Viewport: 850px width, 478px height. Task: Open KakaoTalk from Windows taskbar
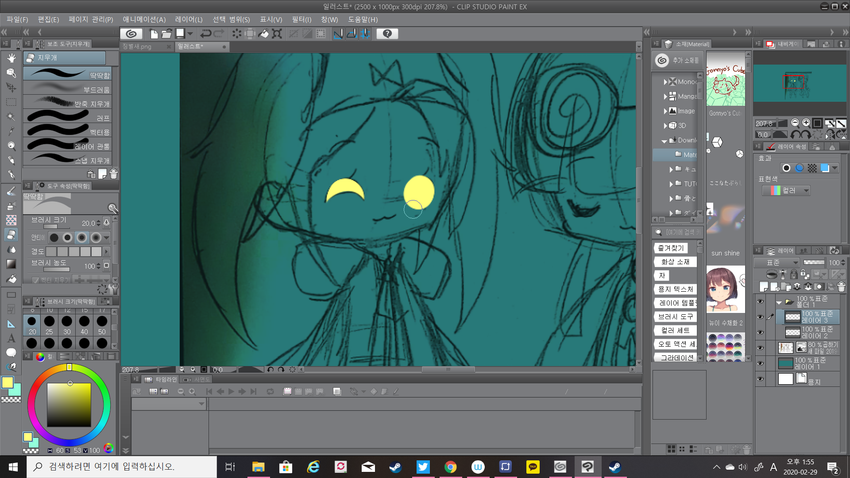pos(533,467)
